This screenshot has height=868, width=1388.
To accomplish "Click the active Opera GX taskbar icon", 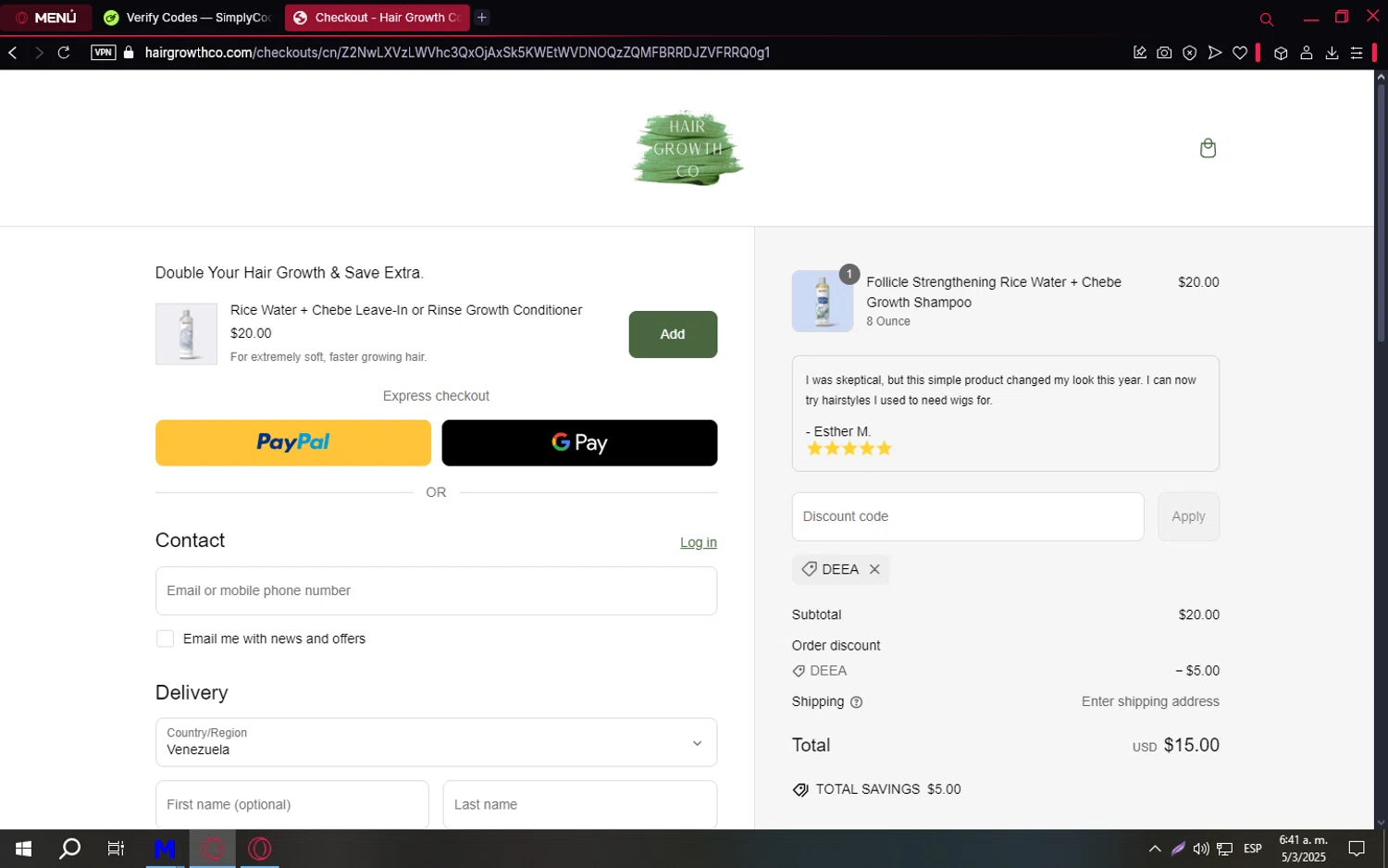I will pos(213,849).
